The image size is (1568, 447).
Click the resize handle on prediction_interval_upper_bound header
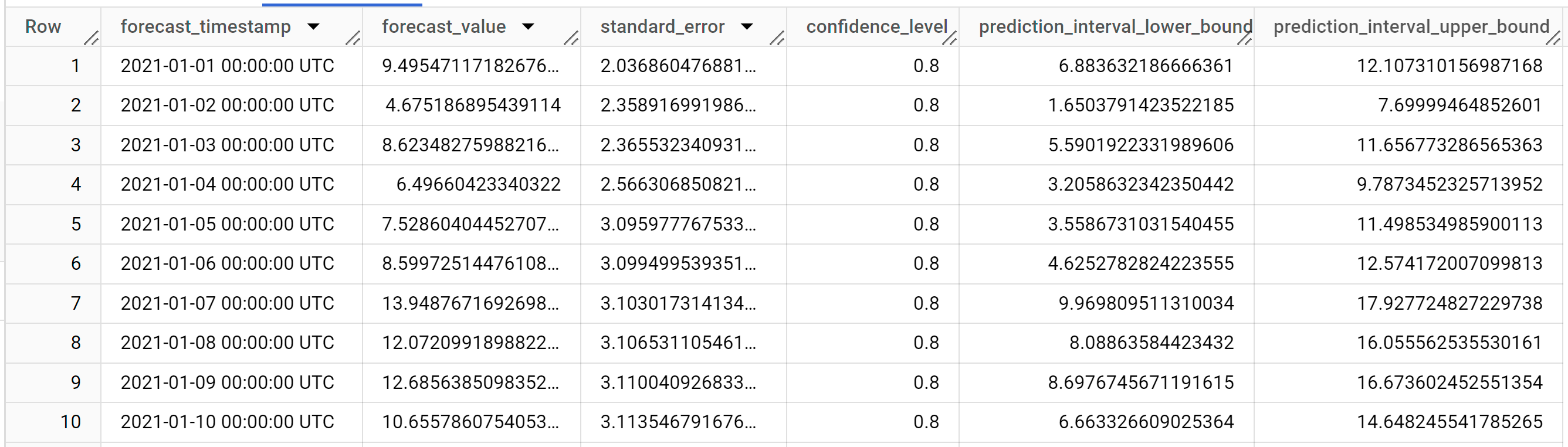[1552, 39]
